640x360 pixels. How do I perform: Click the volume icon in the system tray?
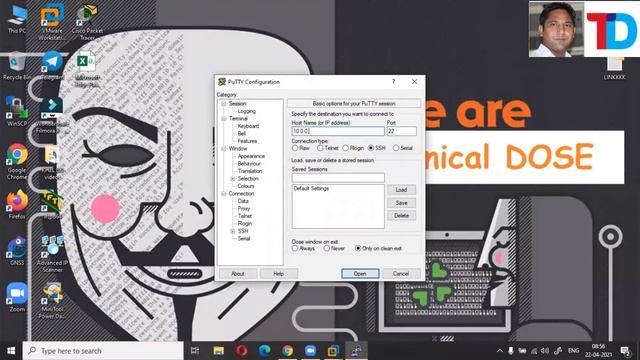545,351
